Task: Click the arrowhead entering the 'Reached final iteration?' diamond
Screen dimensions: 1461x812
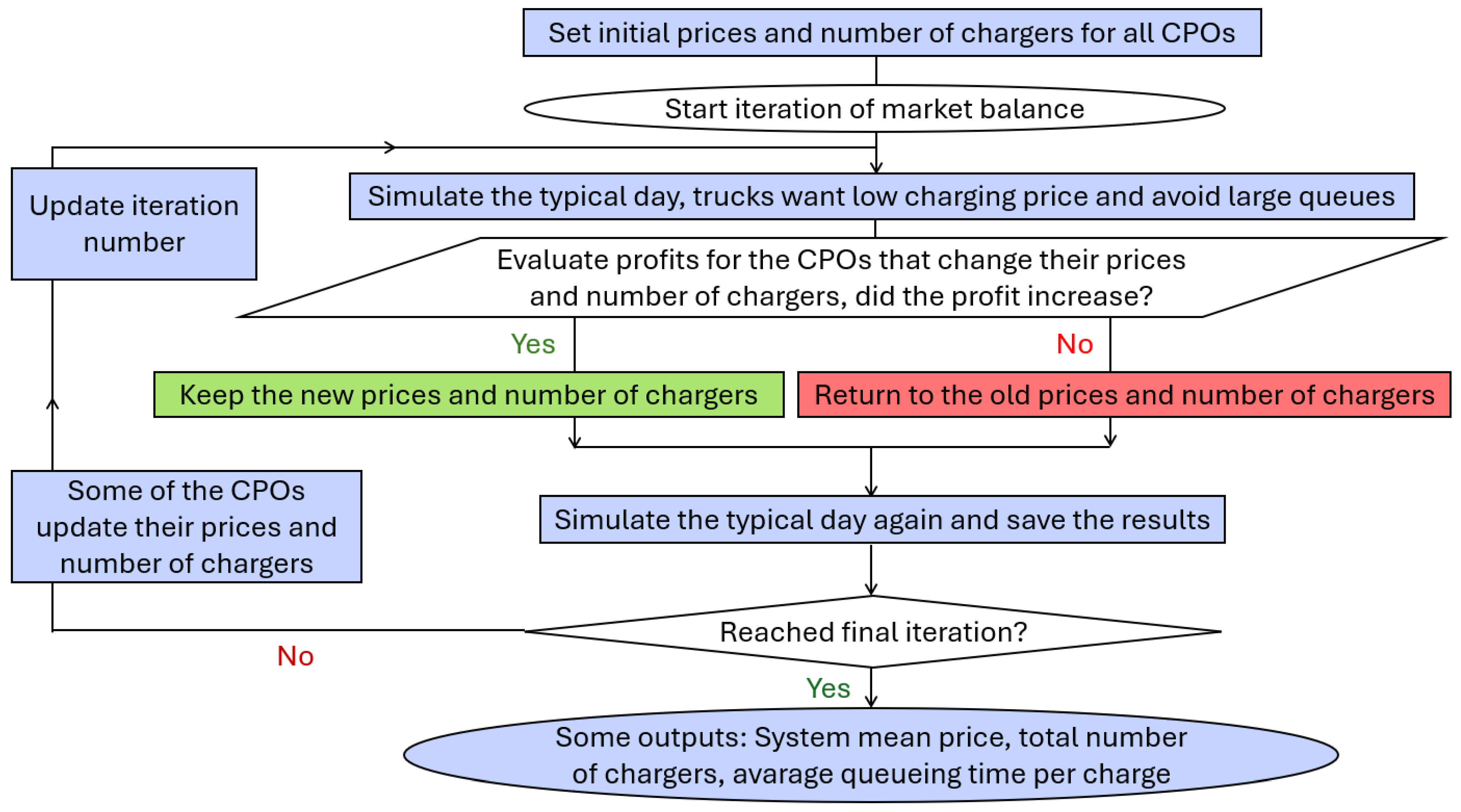Action: pyautogui.click(x=871, y=590)
